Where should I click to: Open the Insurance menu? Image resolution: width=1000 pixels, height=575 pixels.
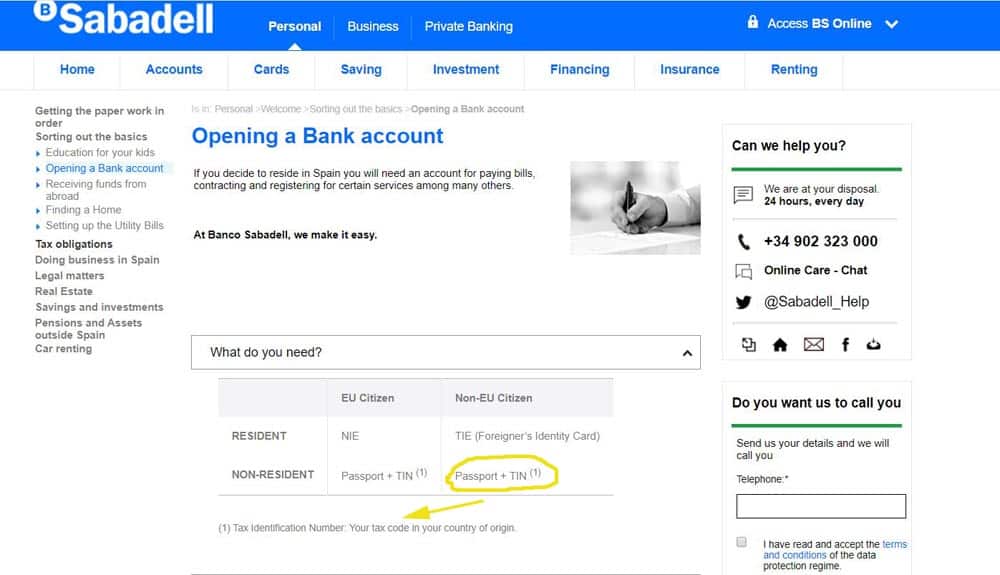689,69
